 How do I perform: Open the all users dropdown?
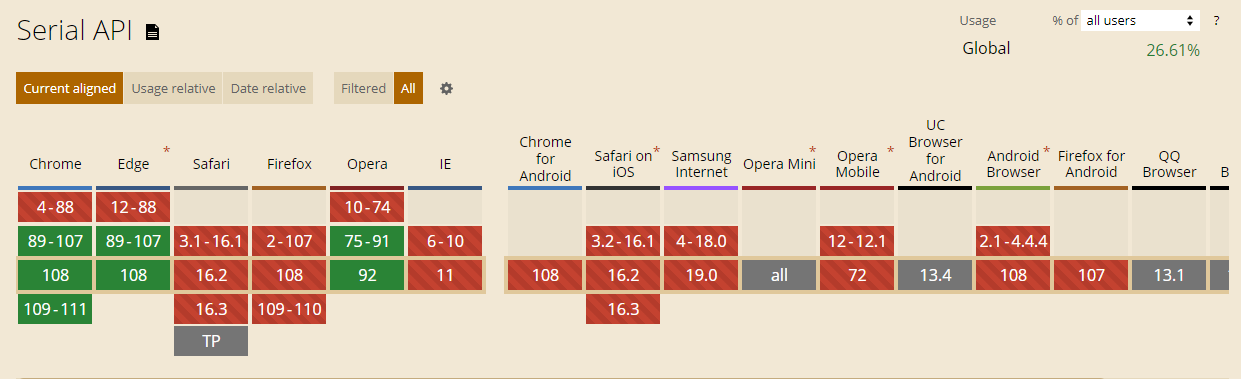[1140, 20]
